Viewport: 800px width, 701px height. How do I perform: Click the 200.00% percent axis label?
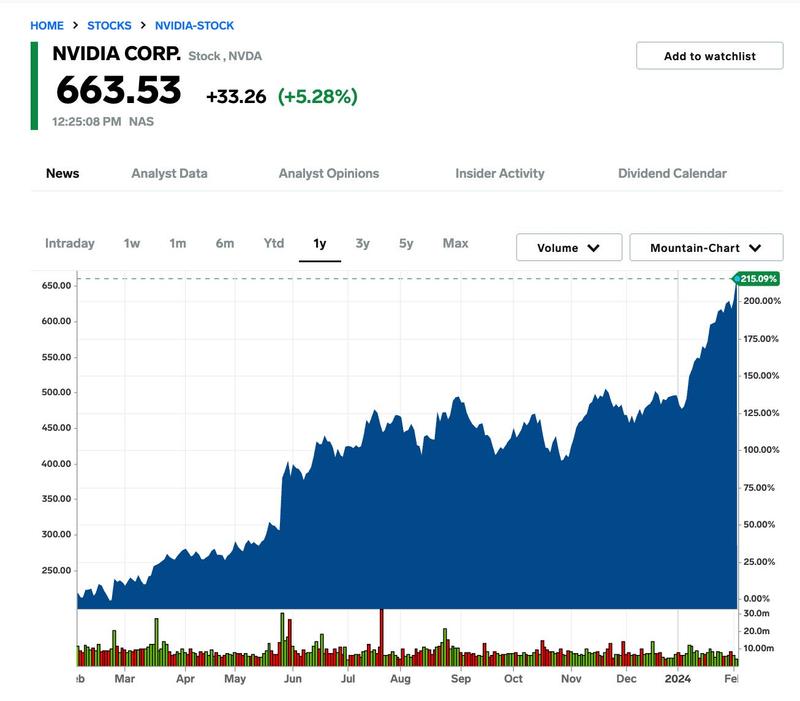point(762,301)
